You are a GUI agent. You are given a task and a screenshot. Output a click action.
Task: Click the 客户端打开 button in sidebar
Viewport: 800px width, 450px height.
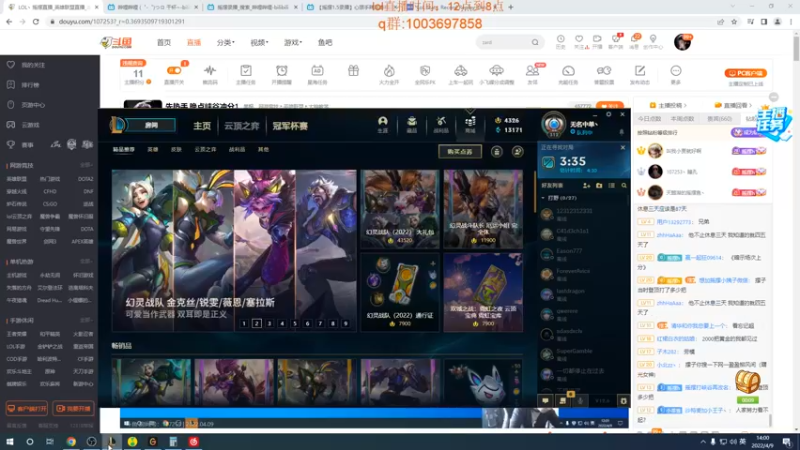[27, 408]
